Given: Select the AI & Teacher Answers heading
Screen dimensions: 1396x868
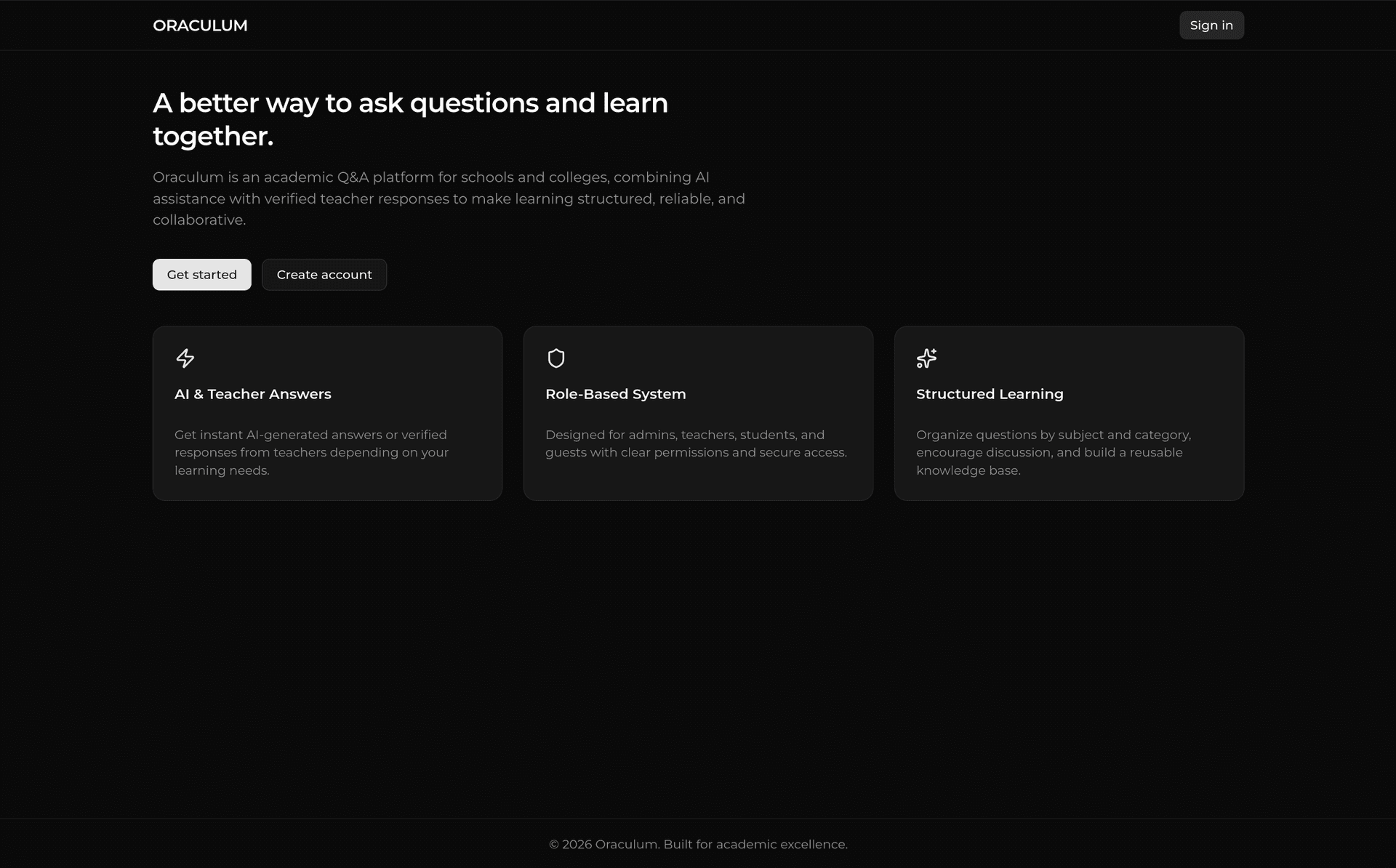Looking at the screenshot, I should click(252, 394).
